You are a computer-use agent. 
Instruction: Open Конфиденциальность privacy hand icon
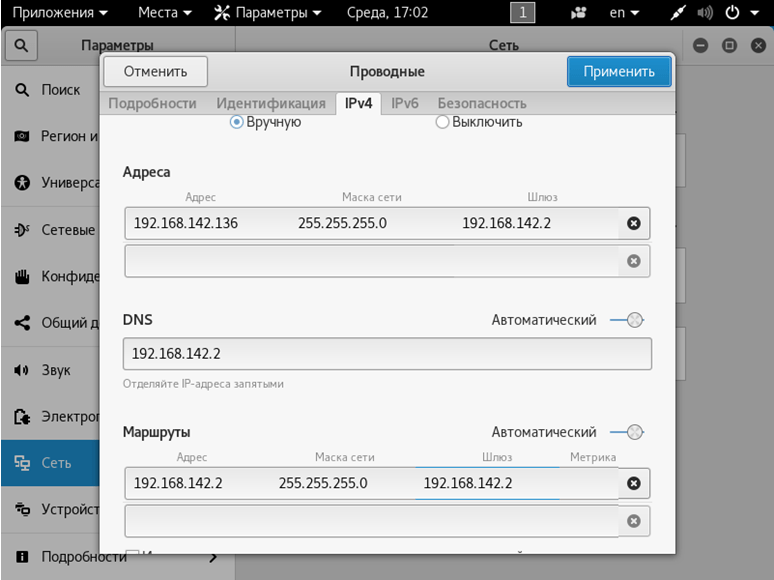click(22, 276)
